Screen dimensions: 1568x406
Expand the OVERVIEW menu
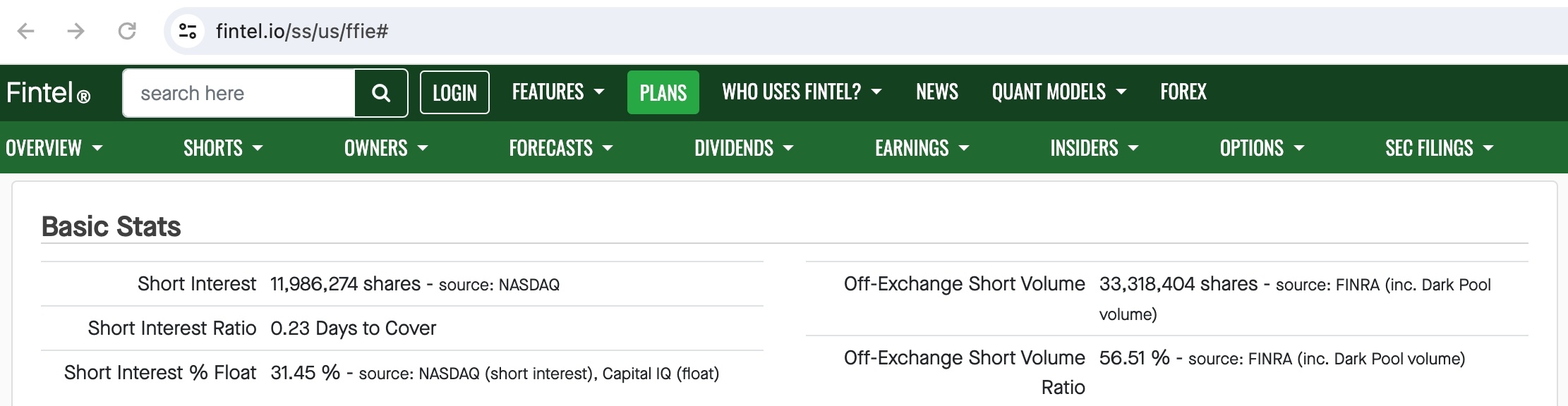[x=54, y=148]
